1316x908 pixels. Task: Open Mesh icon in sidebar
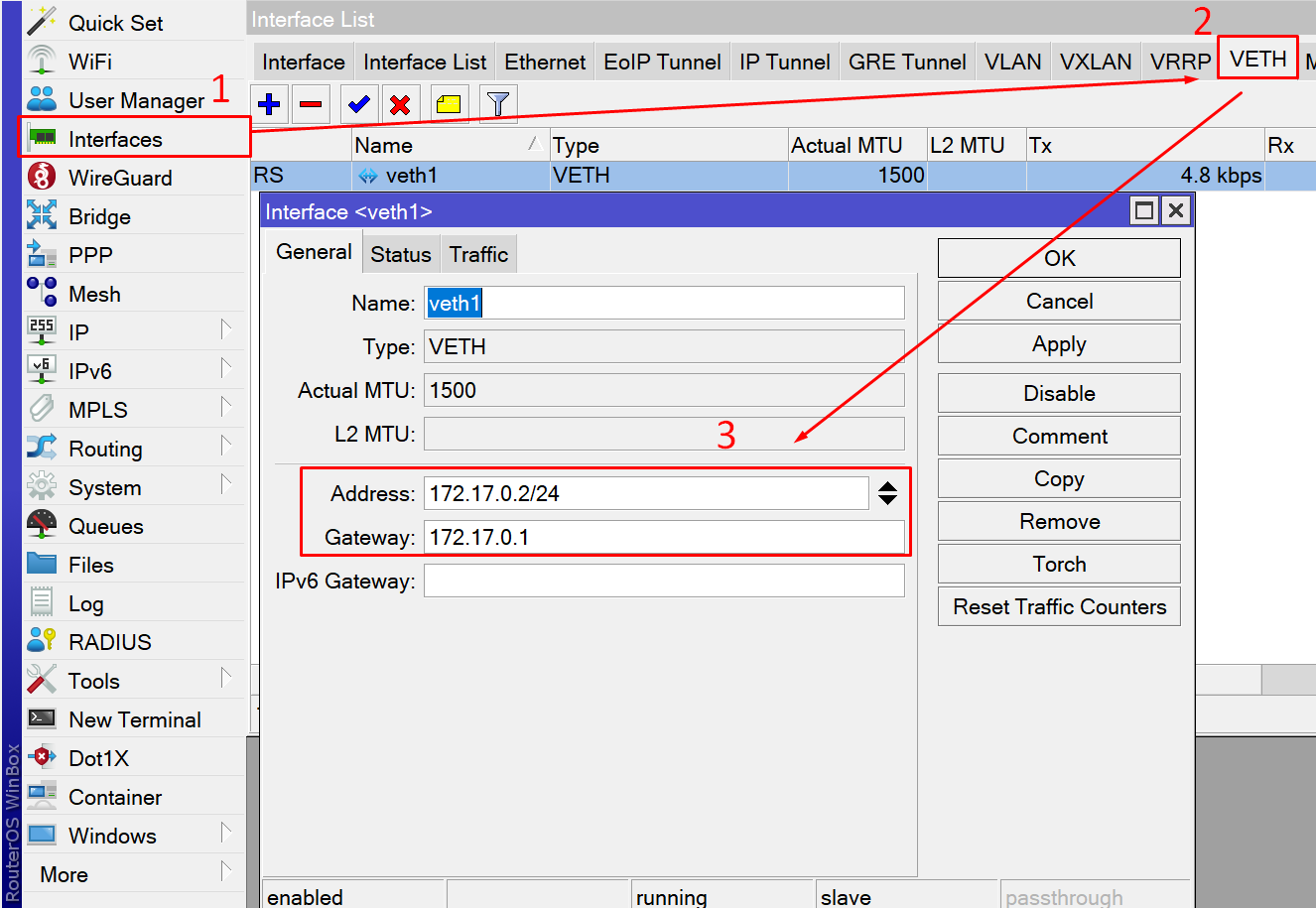tap(42, 293)
